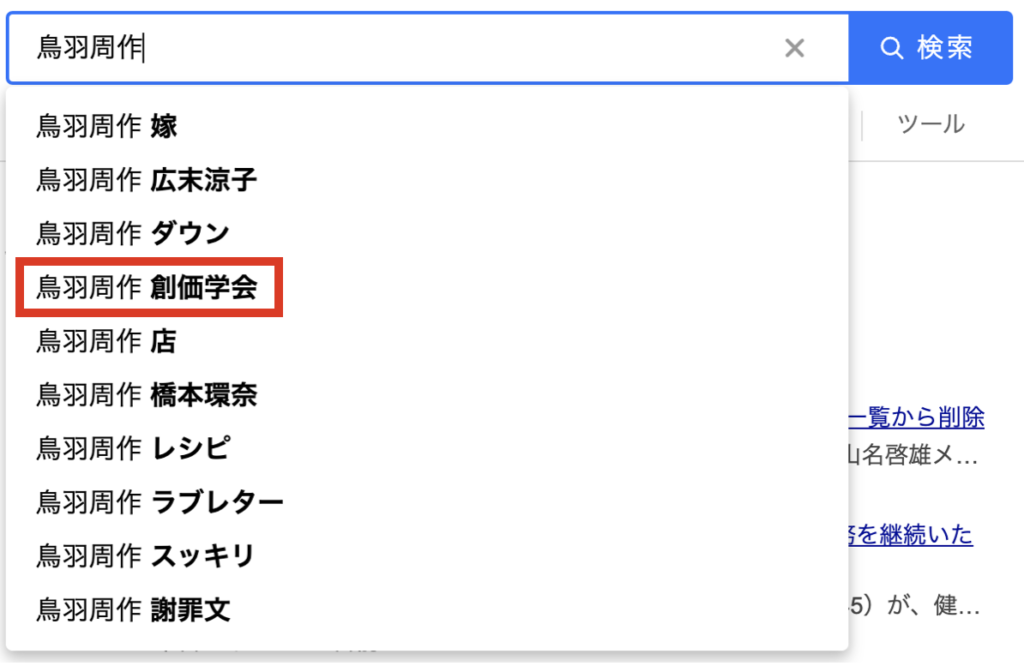Choose the 鳥羽周作 ダウン suggestion
The image size is (1024, 672).
(x=428, y=233)
